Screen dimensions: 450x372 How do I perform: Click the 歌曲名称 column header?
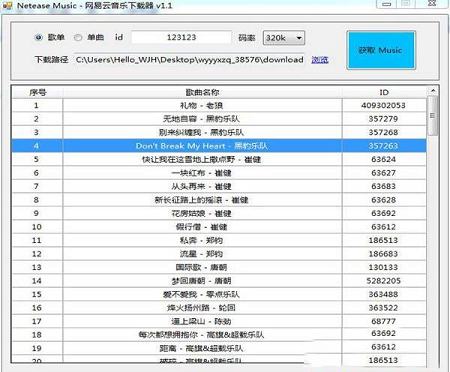pyautogui.click(x=202, y=92)
